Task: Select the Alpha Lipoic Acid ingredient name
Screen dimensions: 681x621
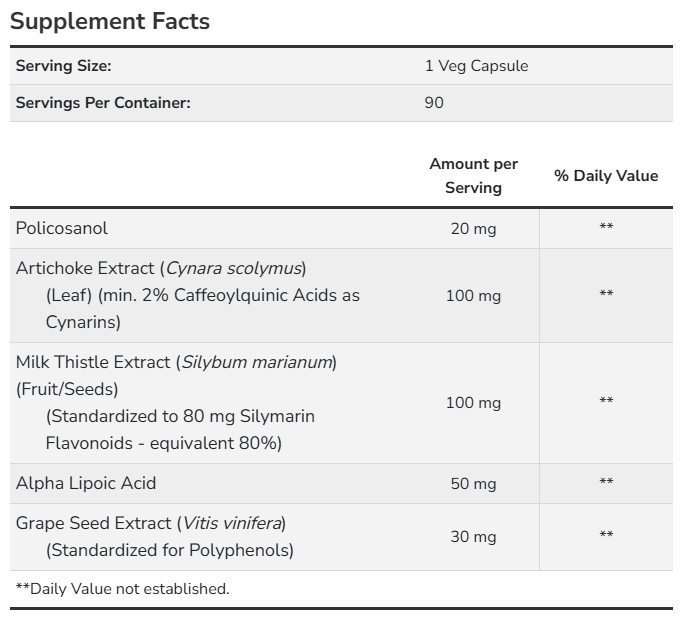Action: click(86, 483)
